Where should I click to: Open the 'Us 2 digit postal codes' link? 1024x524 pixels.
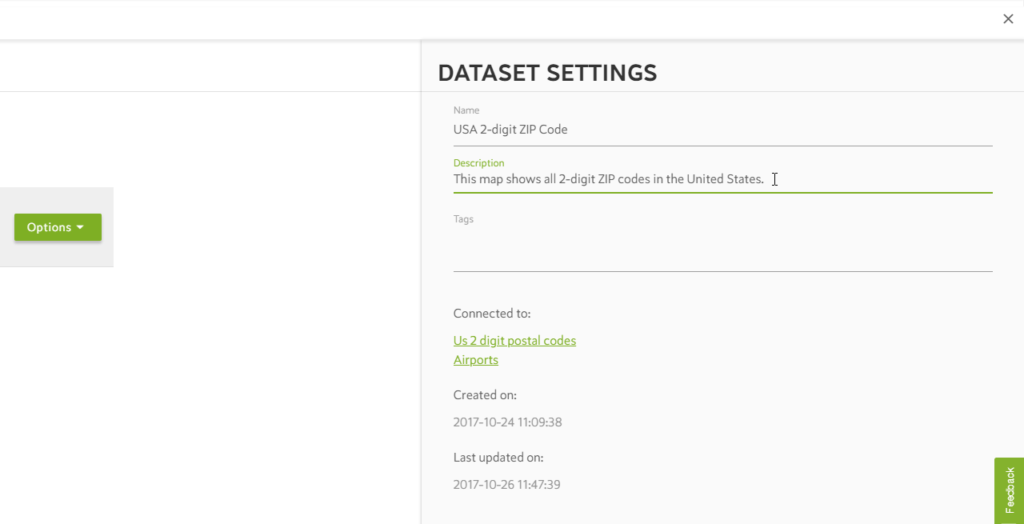(x=515, y=340)
